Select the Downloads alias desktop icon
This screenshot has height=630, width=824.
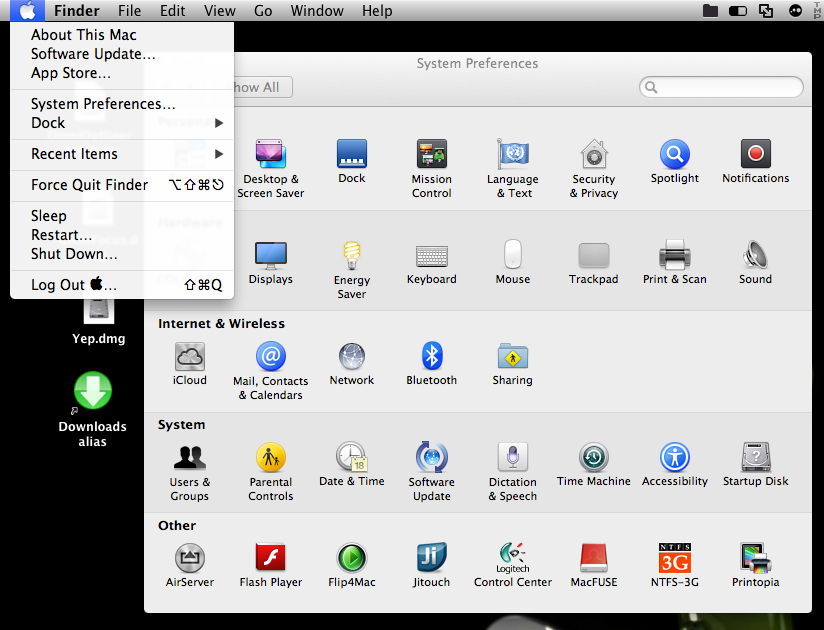[92, 409]
